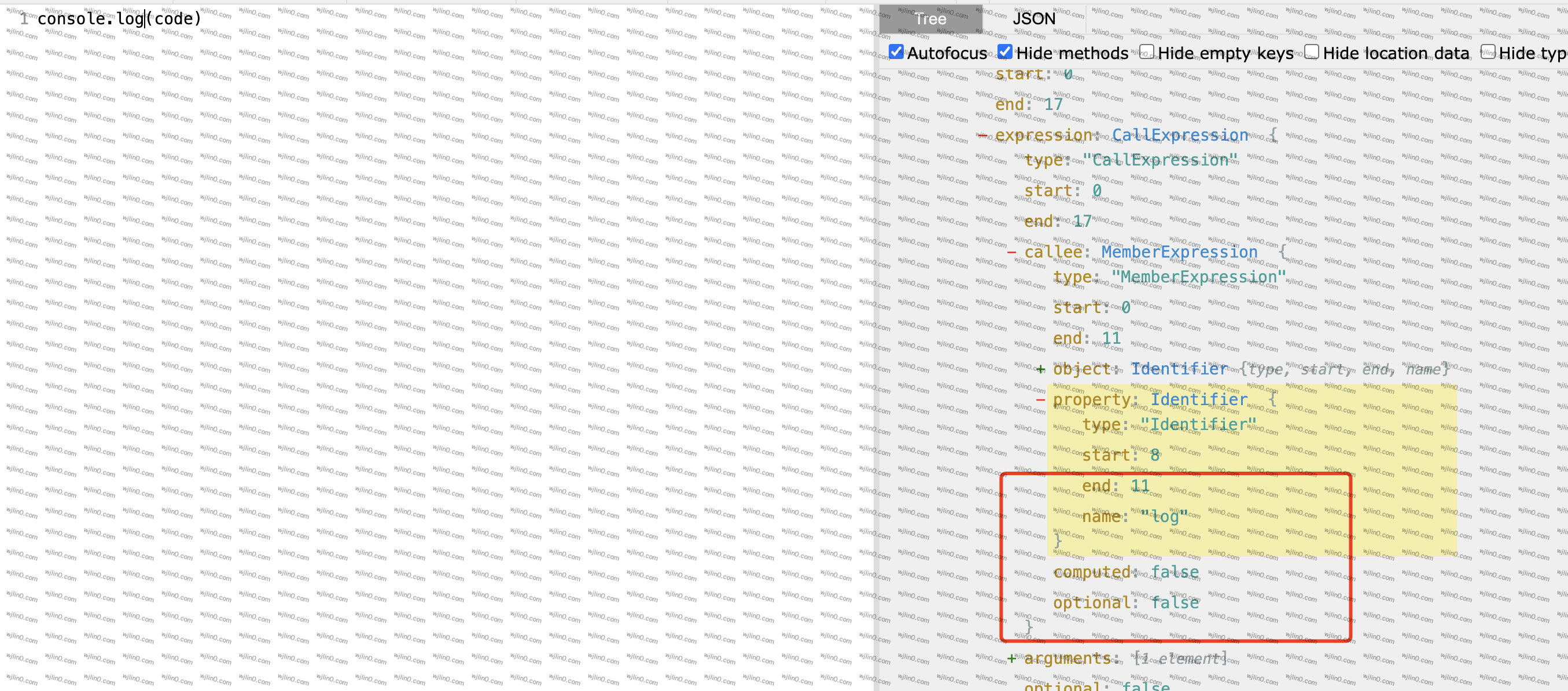Image resolution: width=1568 pixels, height=691 pixels.
Task: Click the {type, start, end, name} summary
Action: pyautogui.click(x=1345, y=369)
